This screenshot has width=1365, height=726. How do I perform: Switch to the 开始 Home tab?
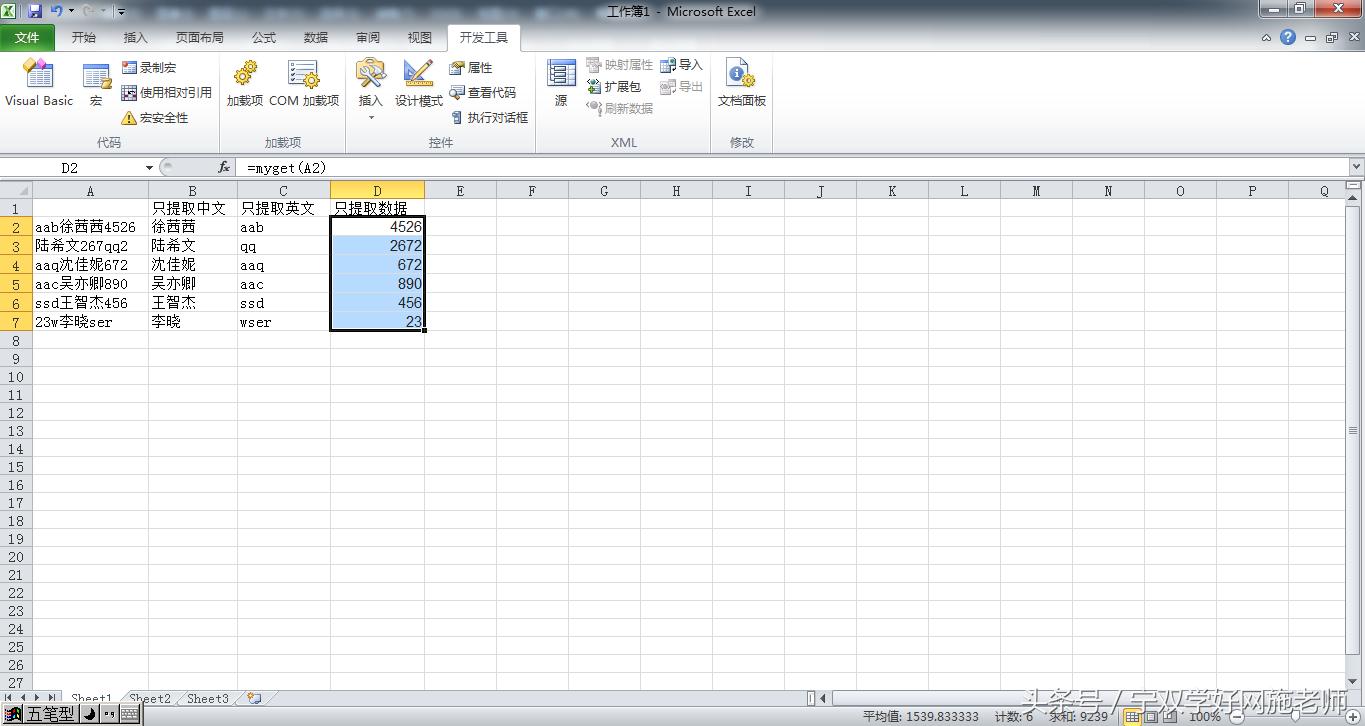point(83,38)
